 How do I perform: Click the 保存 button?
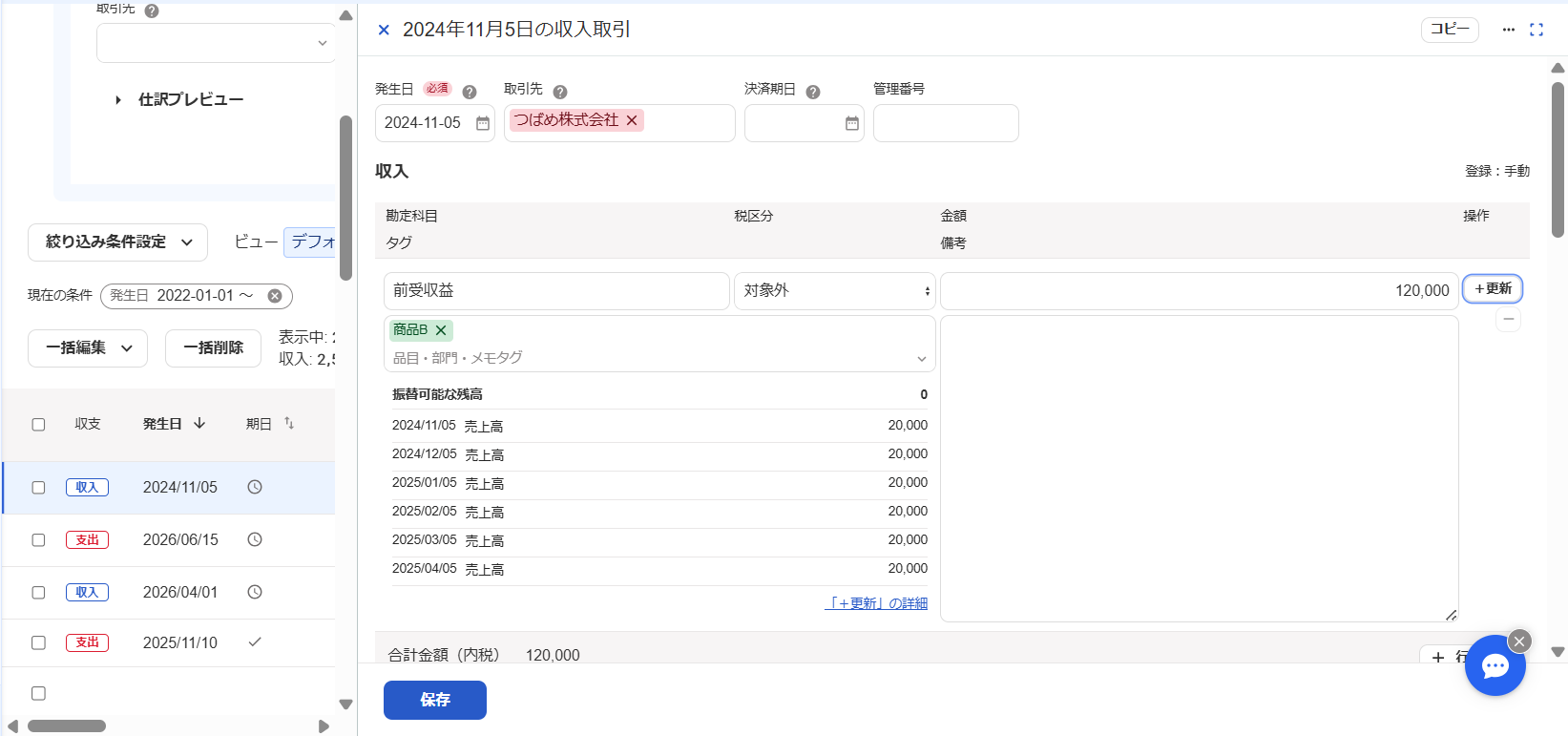click(x=435, y=700)
